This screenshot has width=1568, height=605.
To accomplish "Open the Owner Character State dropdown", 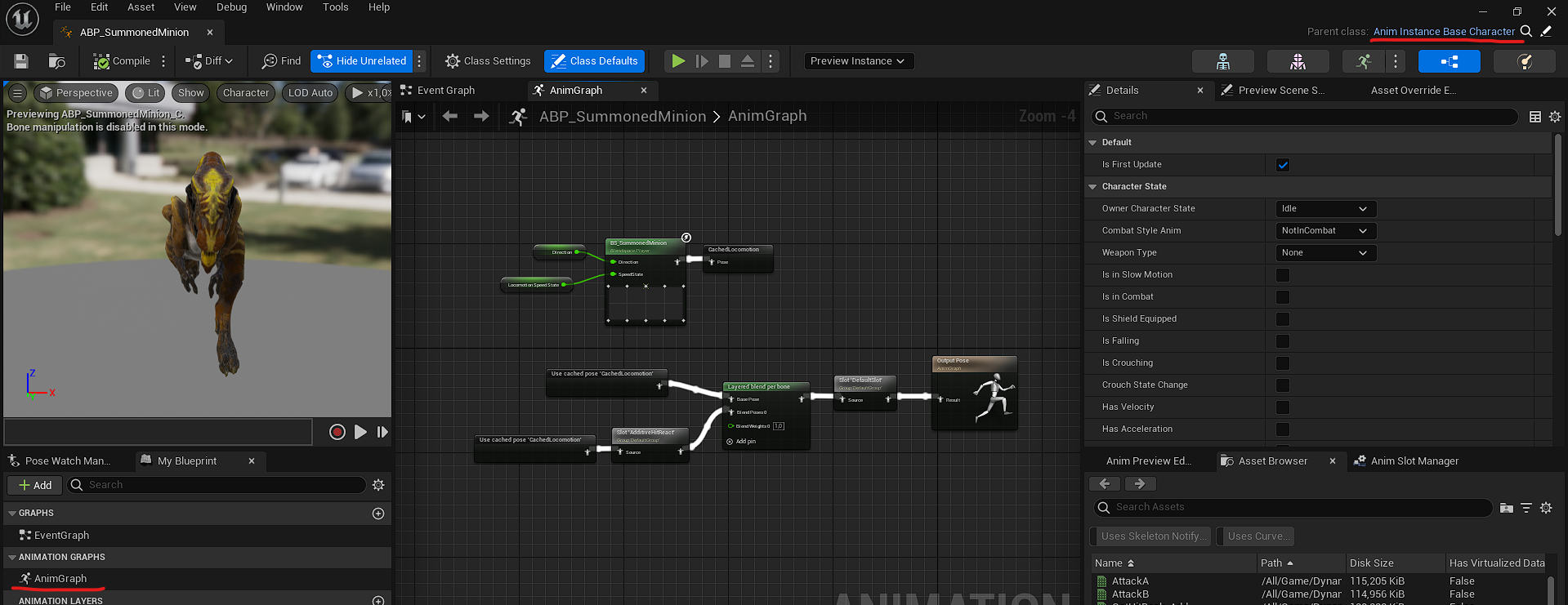I will coord(1325,209).
